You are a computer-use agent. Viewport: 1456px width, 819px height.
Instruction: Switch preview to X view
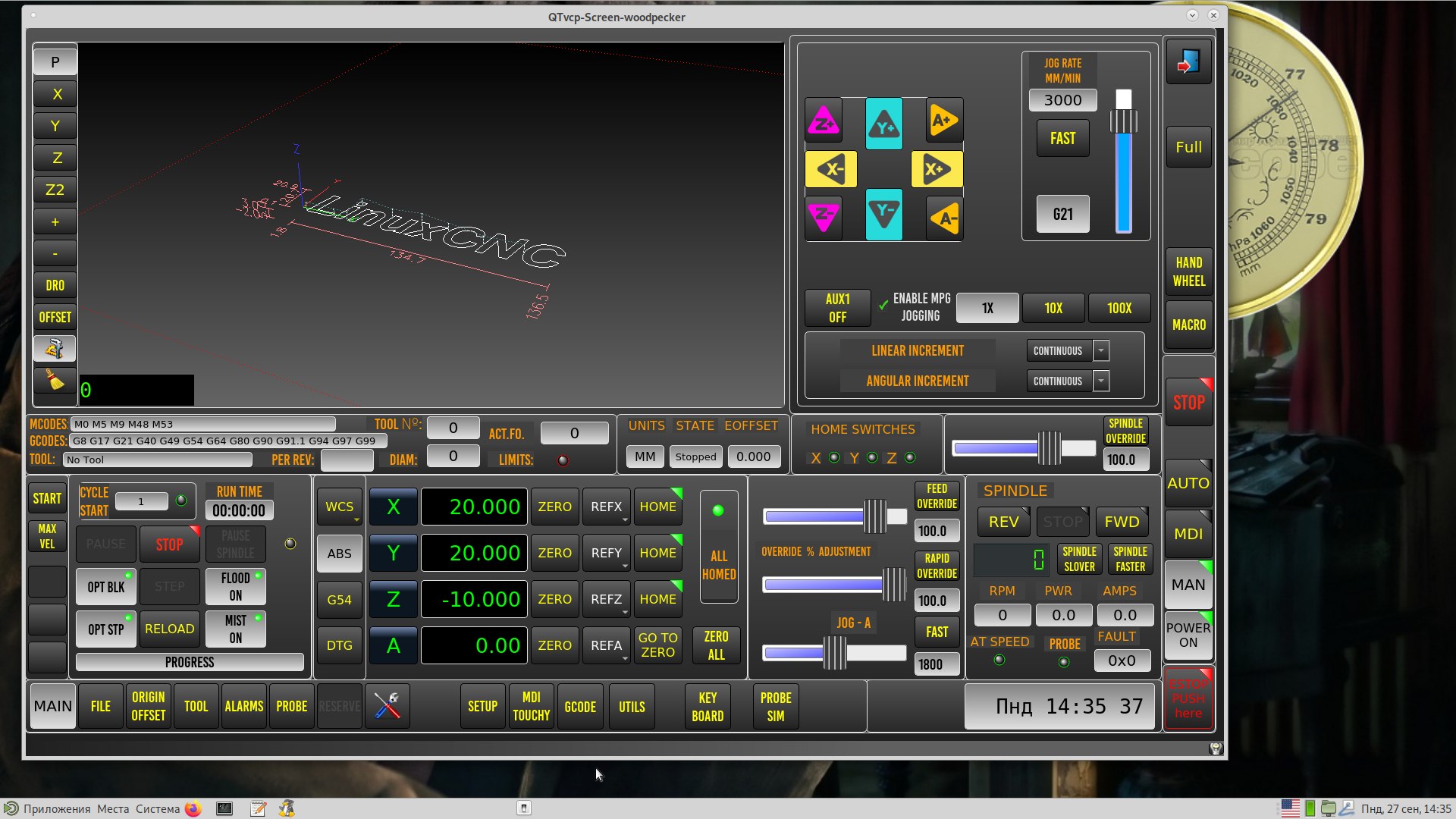click(x=55, y=94)
